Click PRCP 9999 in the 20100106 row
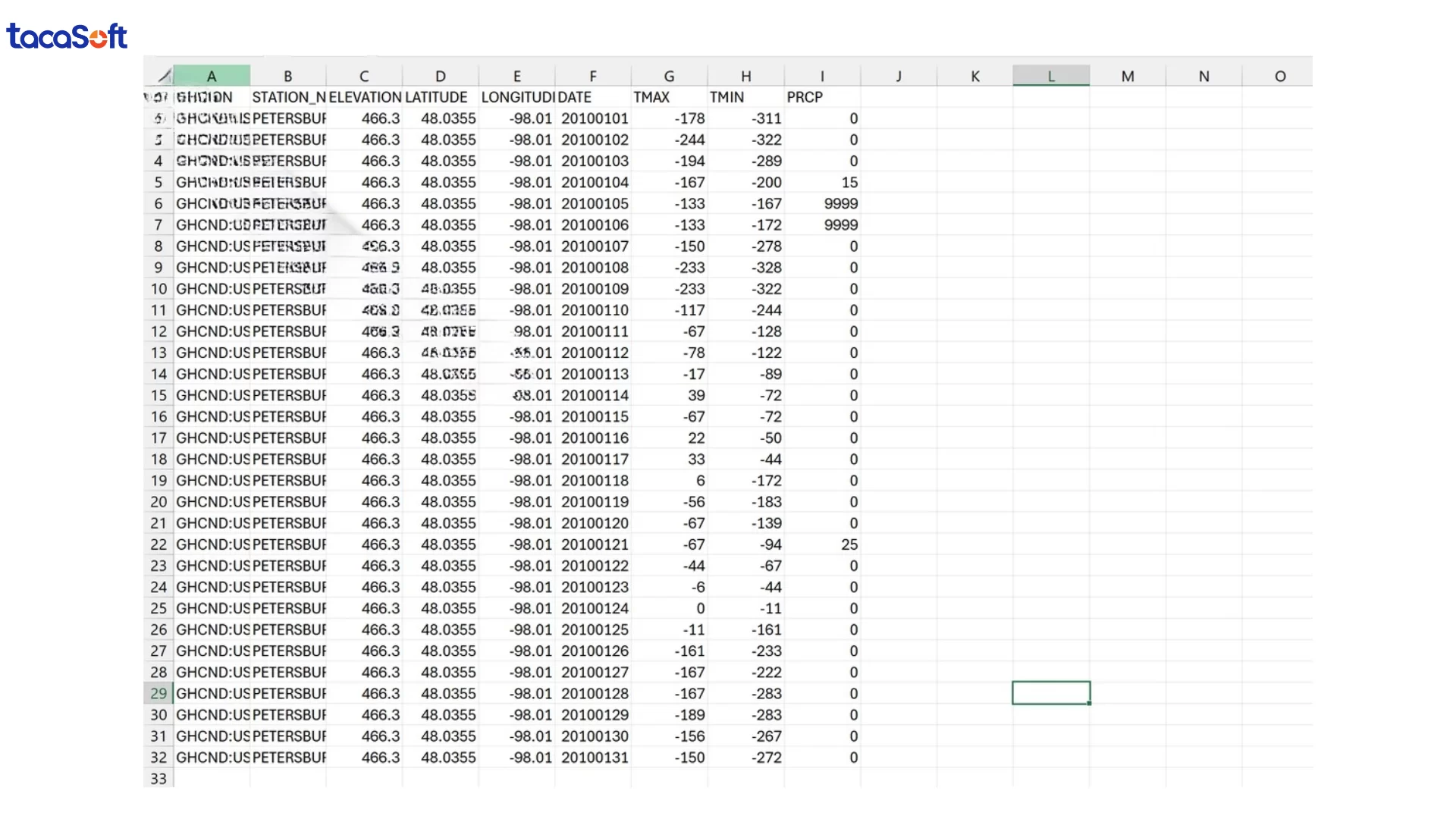Viewport: 1456px width, 819px height. pyautogui.click(x=823, y=224)
